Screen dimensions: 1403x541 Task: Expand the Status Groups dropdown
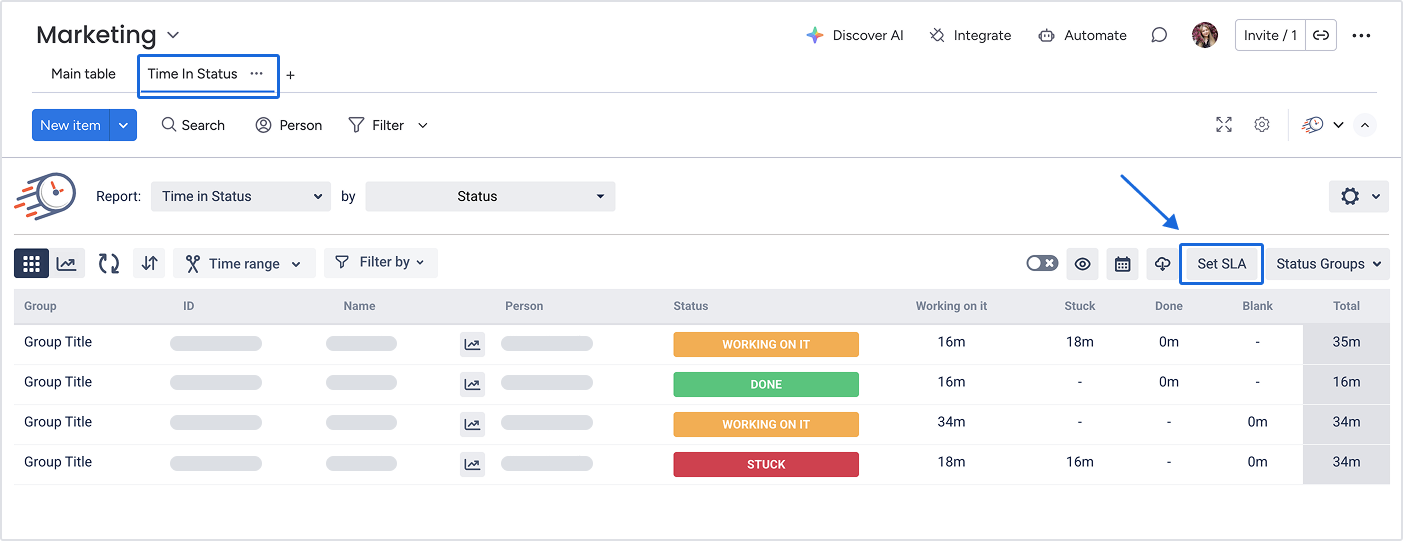coord(1328,264)
